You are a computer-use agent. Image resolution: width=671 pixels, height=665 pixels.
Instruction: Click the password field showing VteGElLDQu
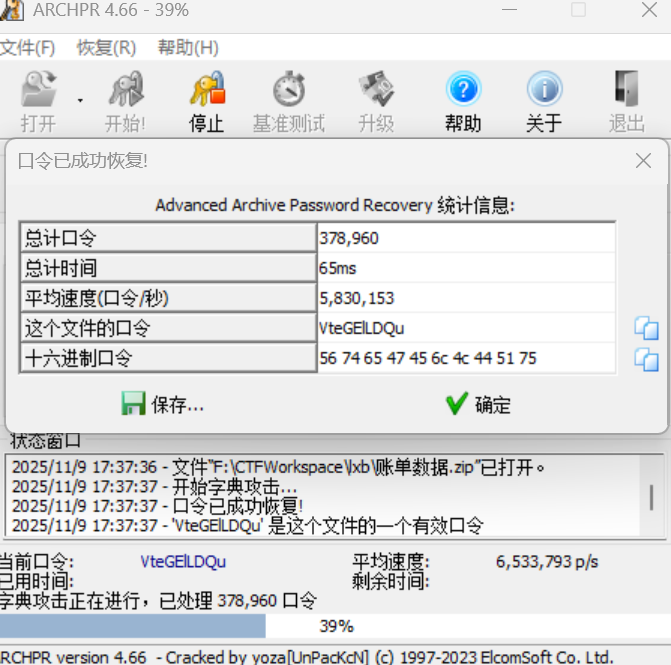coord(466,328)
